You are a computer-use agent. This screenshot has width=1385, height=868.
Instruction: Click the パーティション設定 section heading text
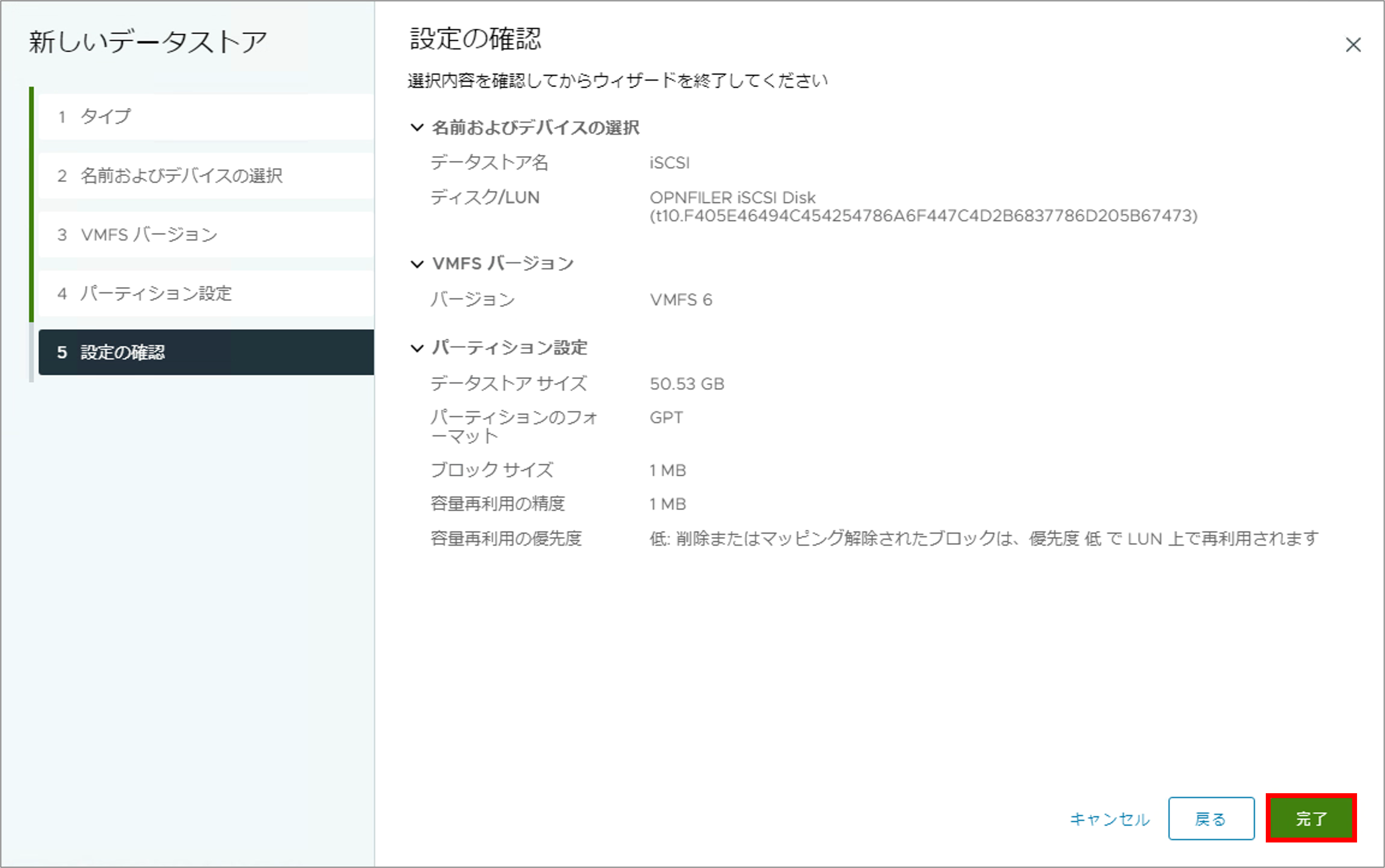[509, 348]
